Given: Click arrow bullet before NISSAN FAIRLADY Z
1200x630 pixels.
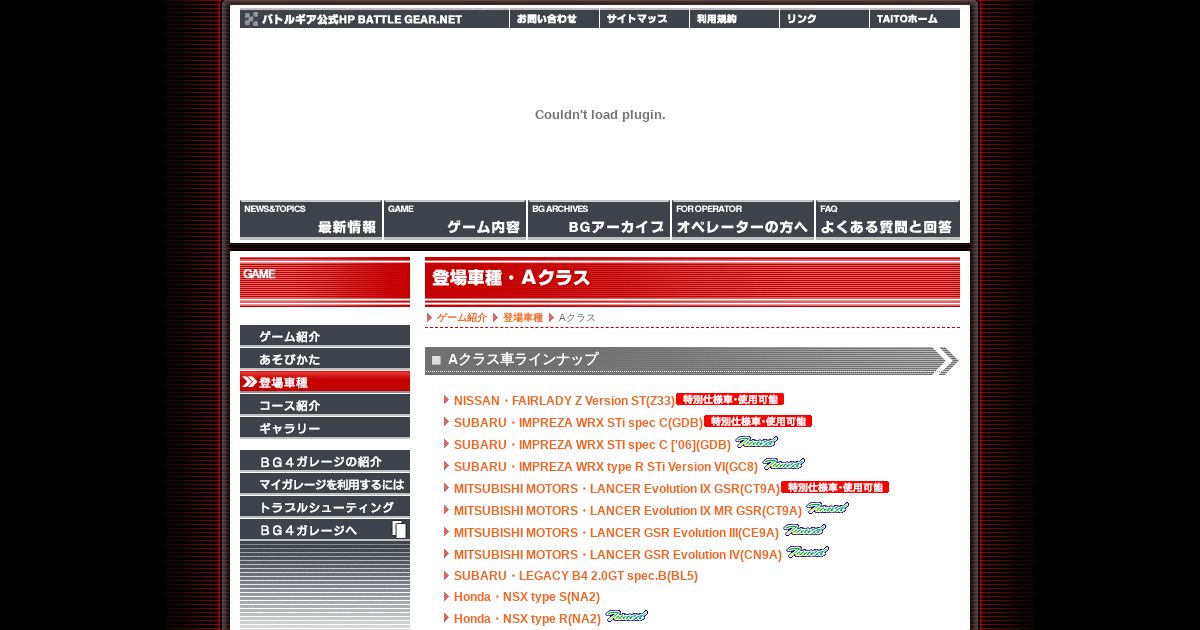Looking at the screenshot, I should tap(446, 400).
